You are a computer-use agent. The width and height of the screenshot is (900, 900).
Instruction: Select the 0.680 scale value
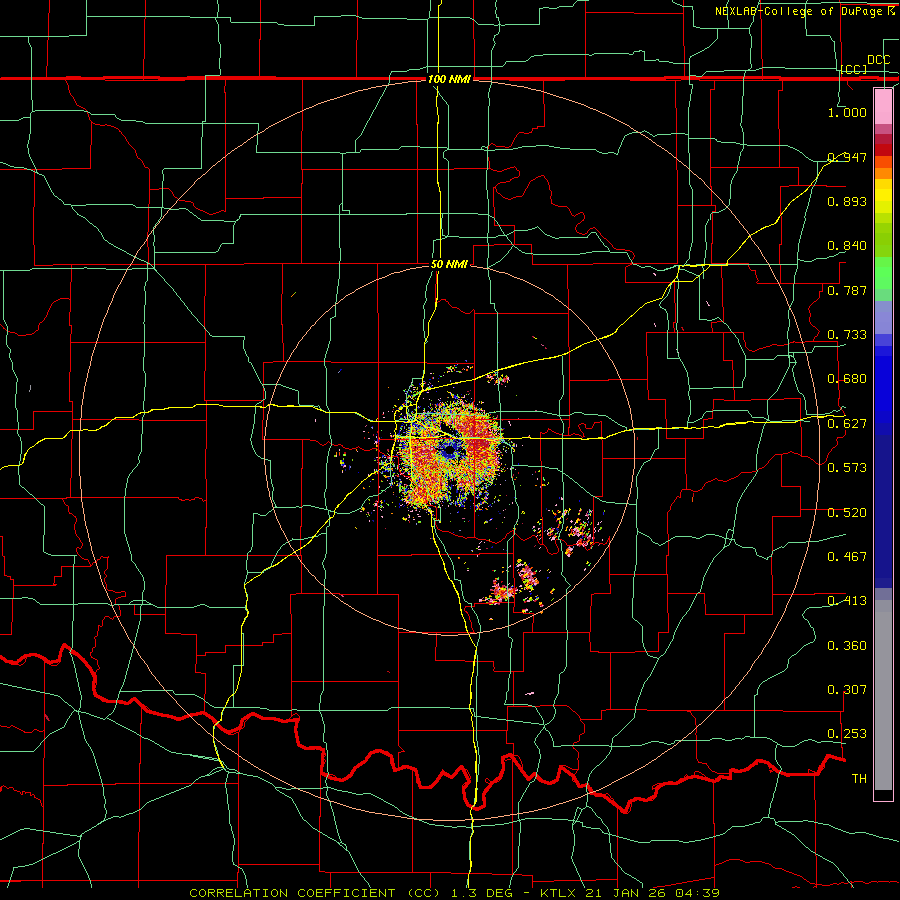click(847, 378)
